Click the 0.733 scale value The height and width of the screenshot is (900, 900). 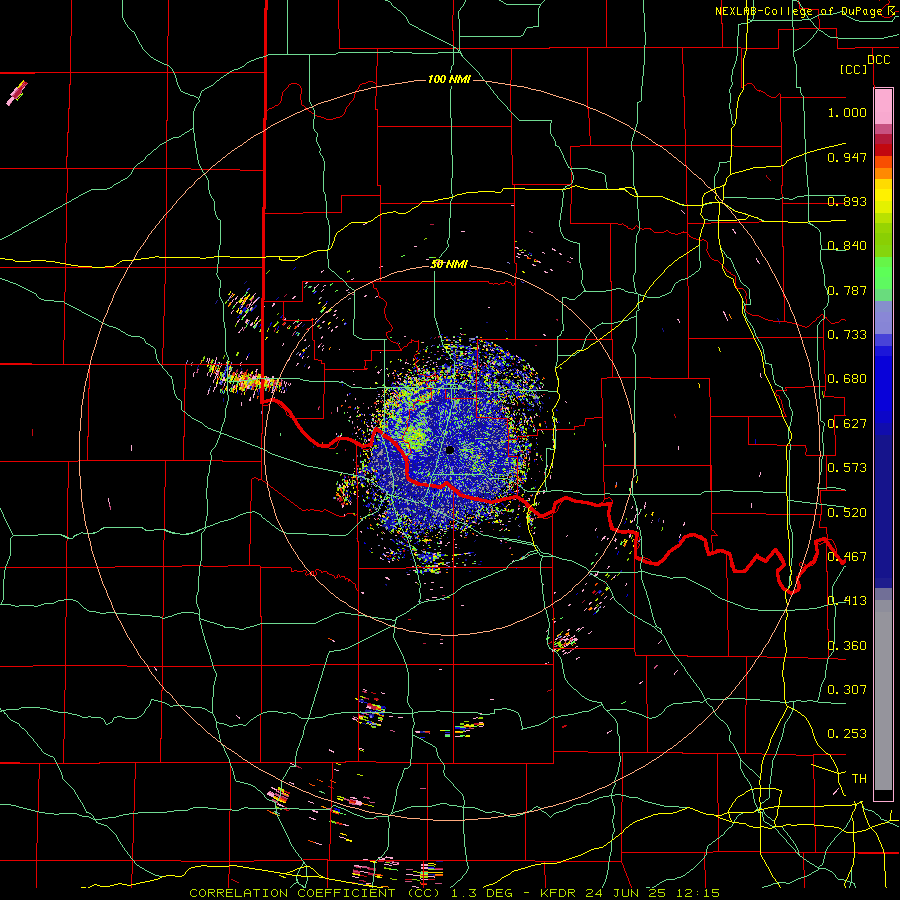847,335
